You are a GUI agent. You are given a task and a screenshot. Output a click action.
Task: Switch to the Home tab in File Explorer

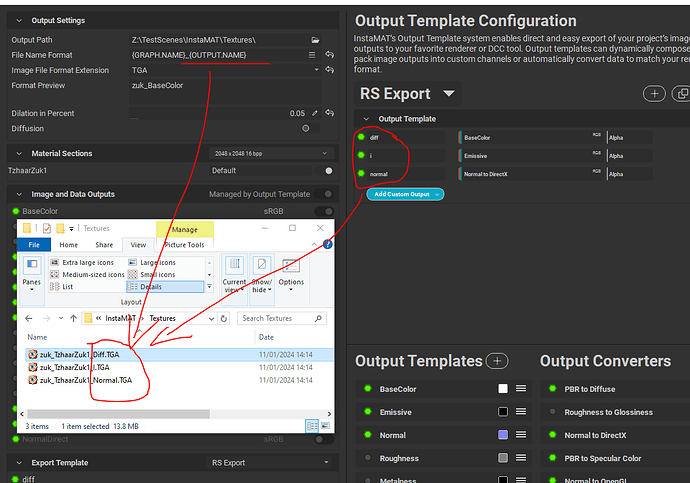(68, 244)
